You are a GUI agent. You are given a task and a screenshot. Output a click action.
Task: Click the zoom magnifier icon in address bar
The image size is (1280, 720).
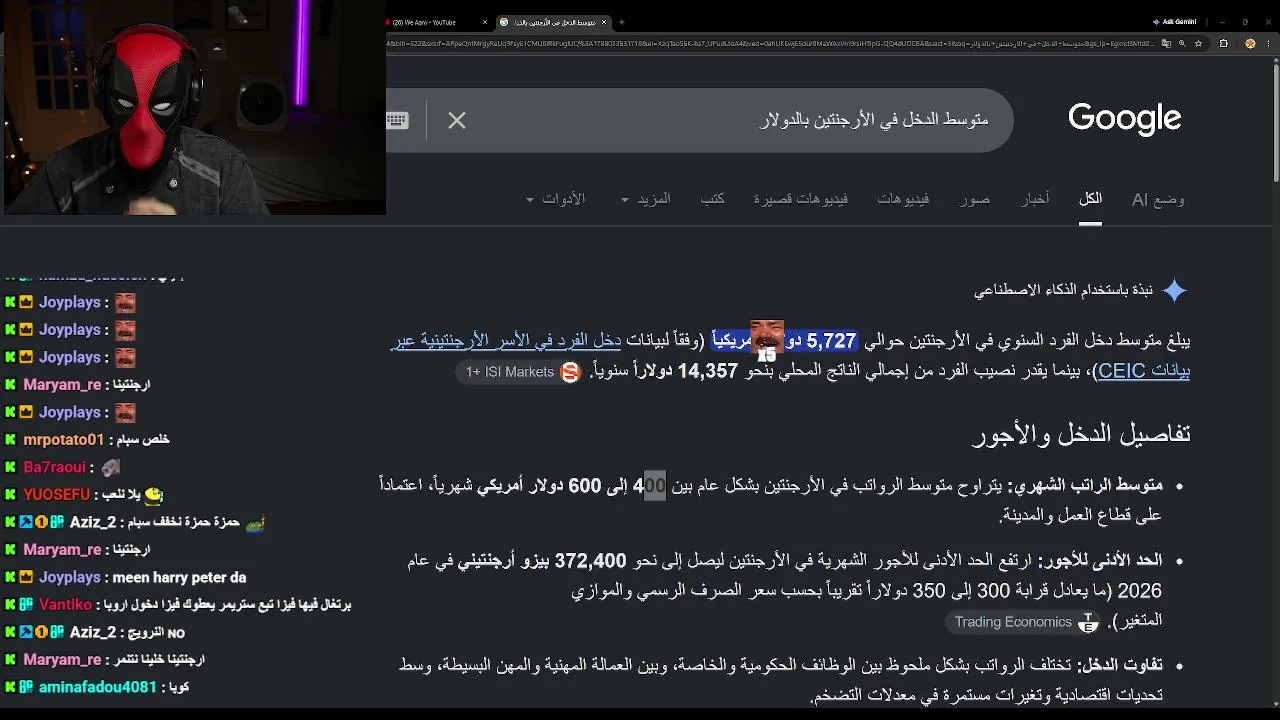tap(1183, 44)
